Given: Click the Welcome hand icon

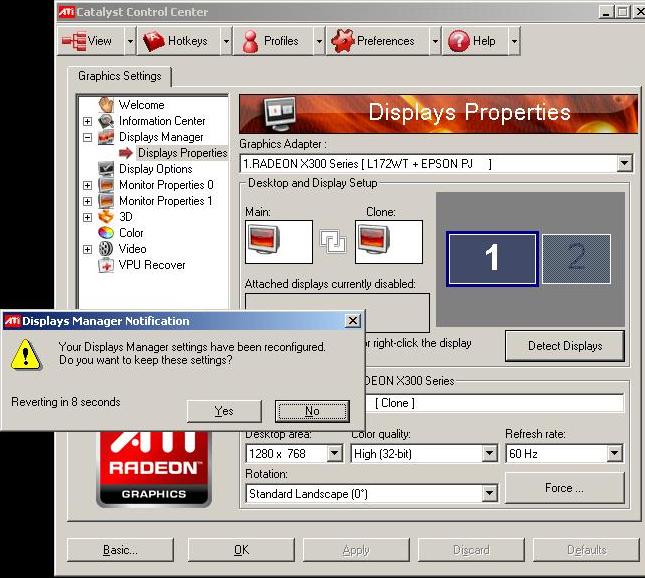Looking at the screenshot, I should pos(106,104).
